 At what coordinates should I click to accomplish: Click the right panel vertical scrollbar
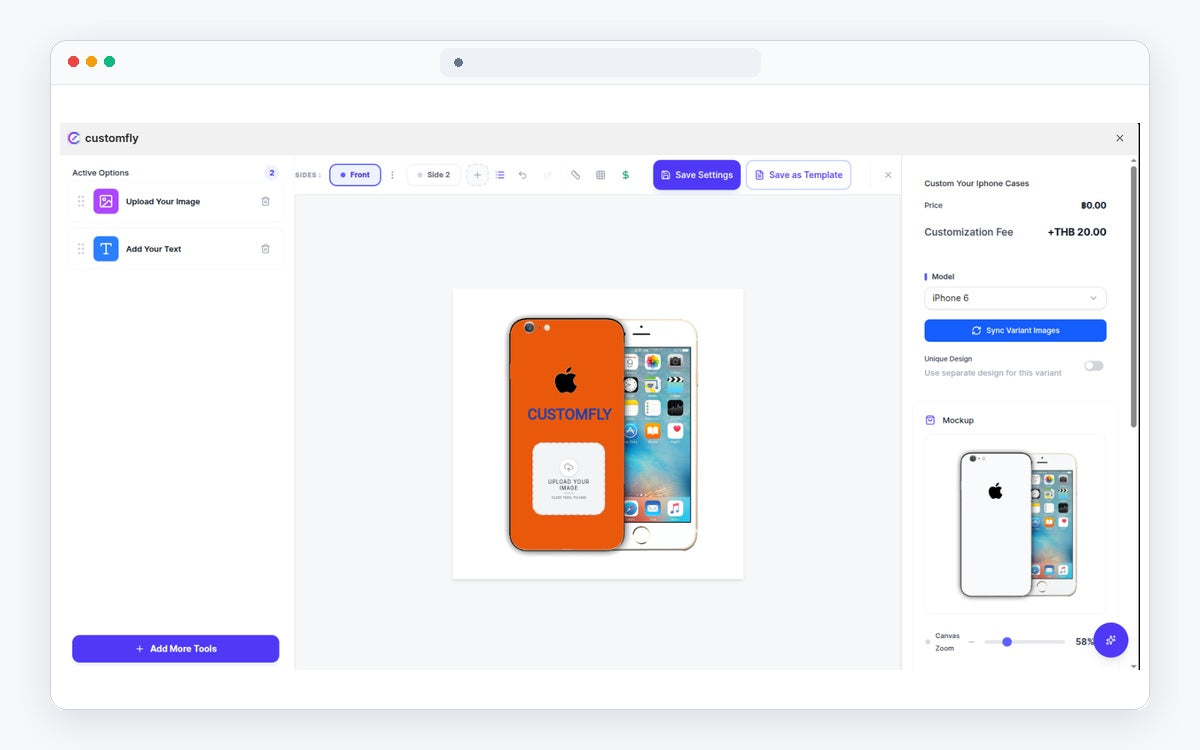1134,295
